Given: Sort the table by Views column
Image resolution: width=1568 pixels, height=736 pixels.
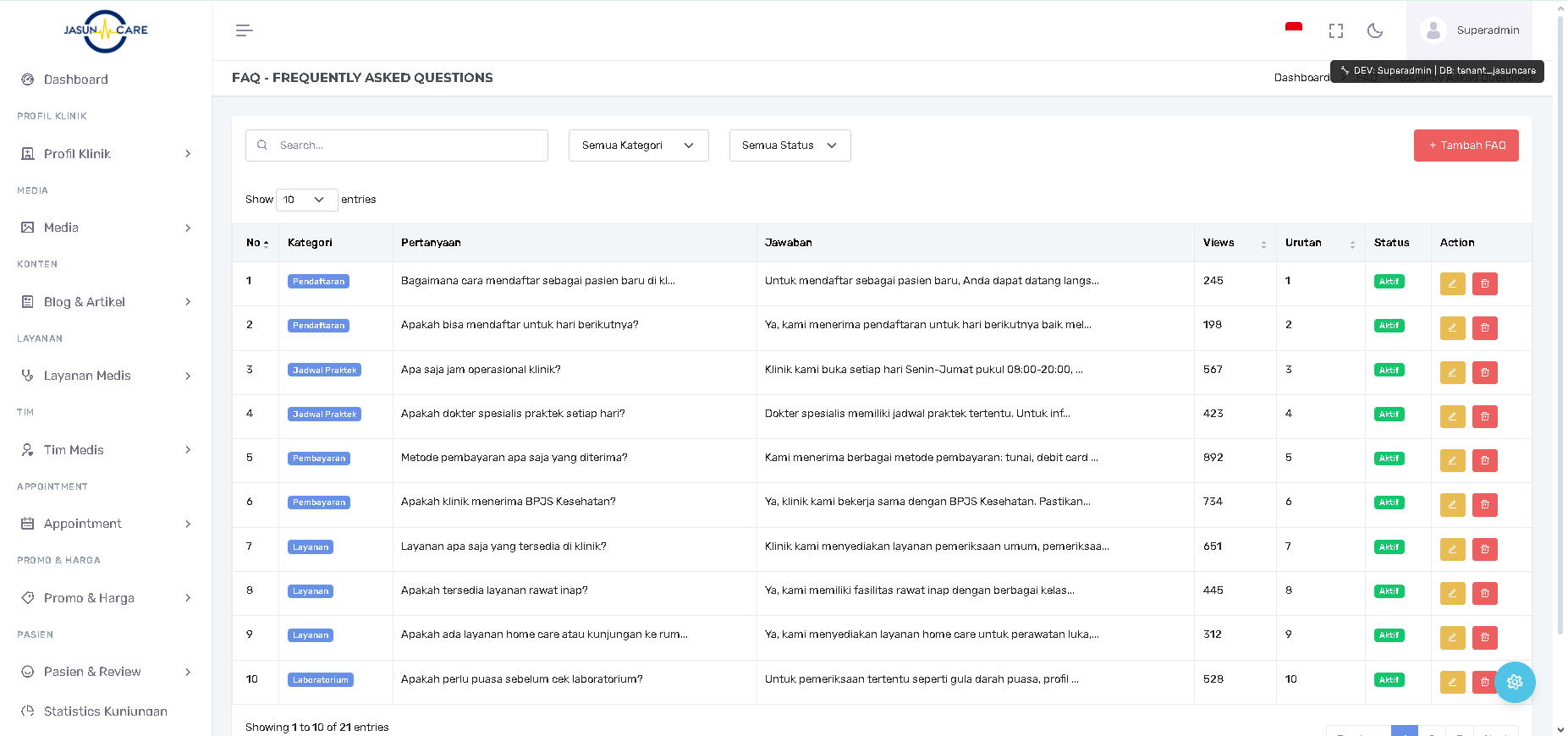Looking at the screenshot, I should tap(1235, 243).
